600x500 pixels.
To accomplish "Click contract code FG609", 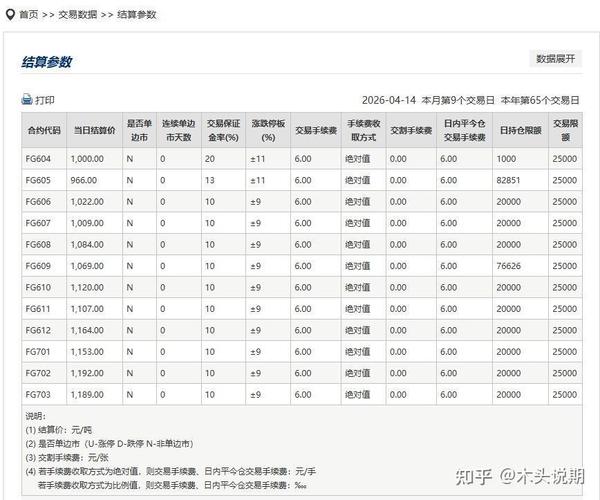I will point(38,266).
